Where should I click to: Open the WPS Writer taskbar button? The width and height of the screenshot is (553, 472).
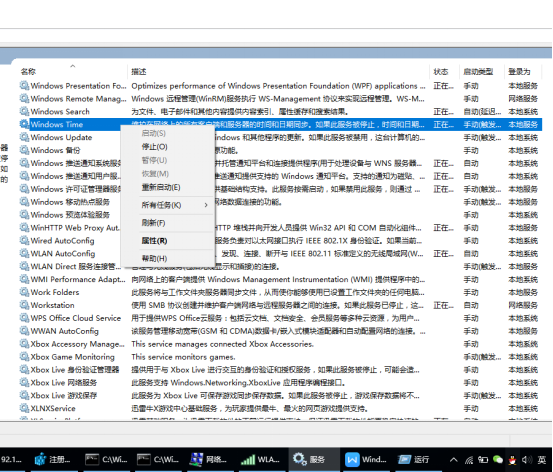[x=366, y=459]
